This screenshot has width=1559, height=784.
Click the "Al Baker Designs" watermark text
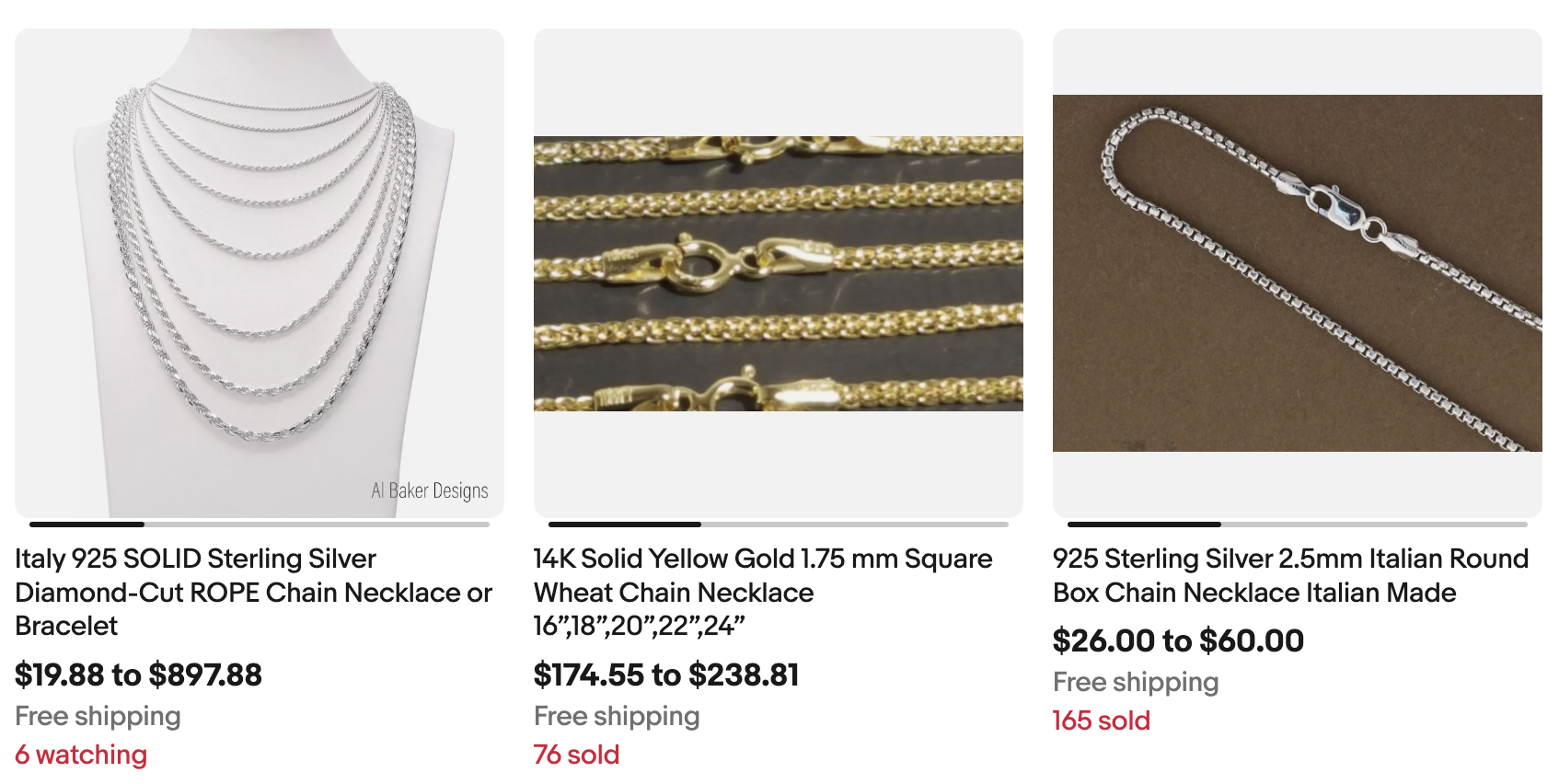click(429, 490)
